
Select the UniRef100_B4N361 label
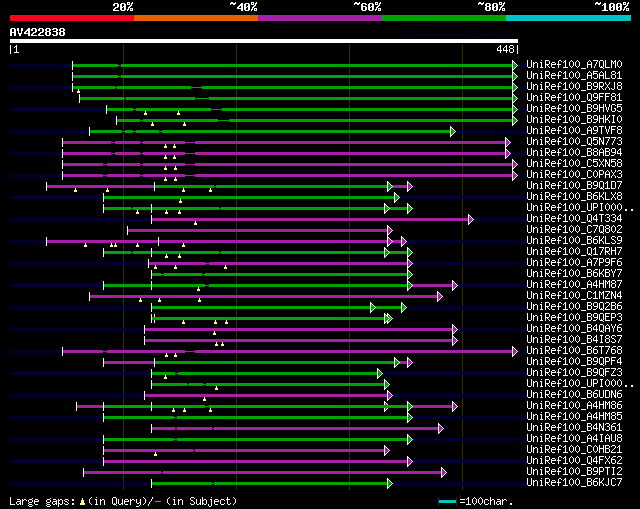coord(574,428)
